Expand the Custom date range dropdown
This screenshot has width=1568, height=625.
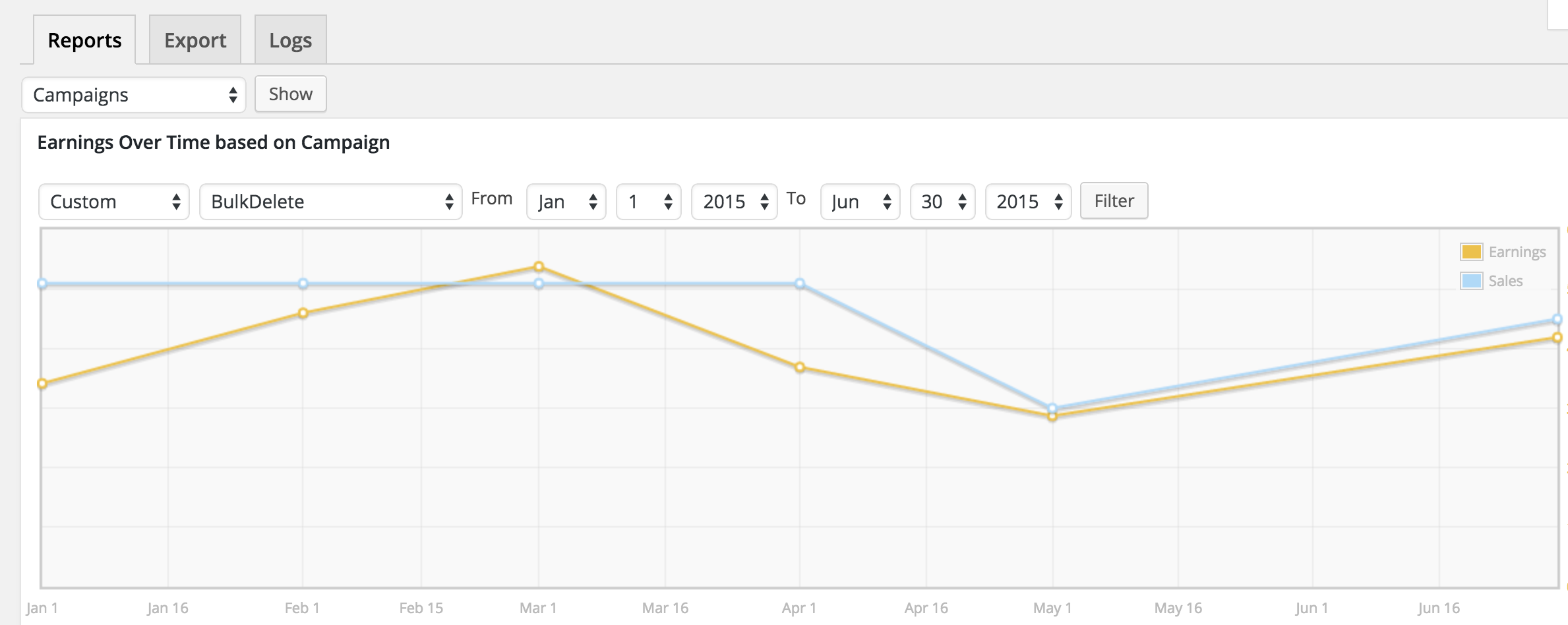point(114,202)
